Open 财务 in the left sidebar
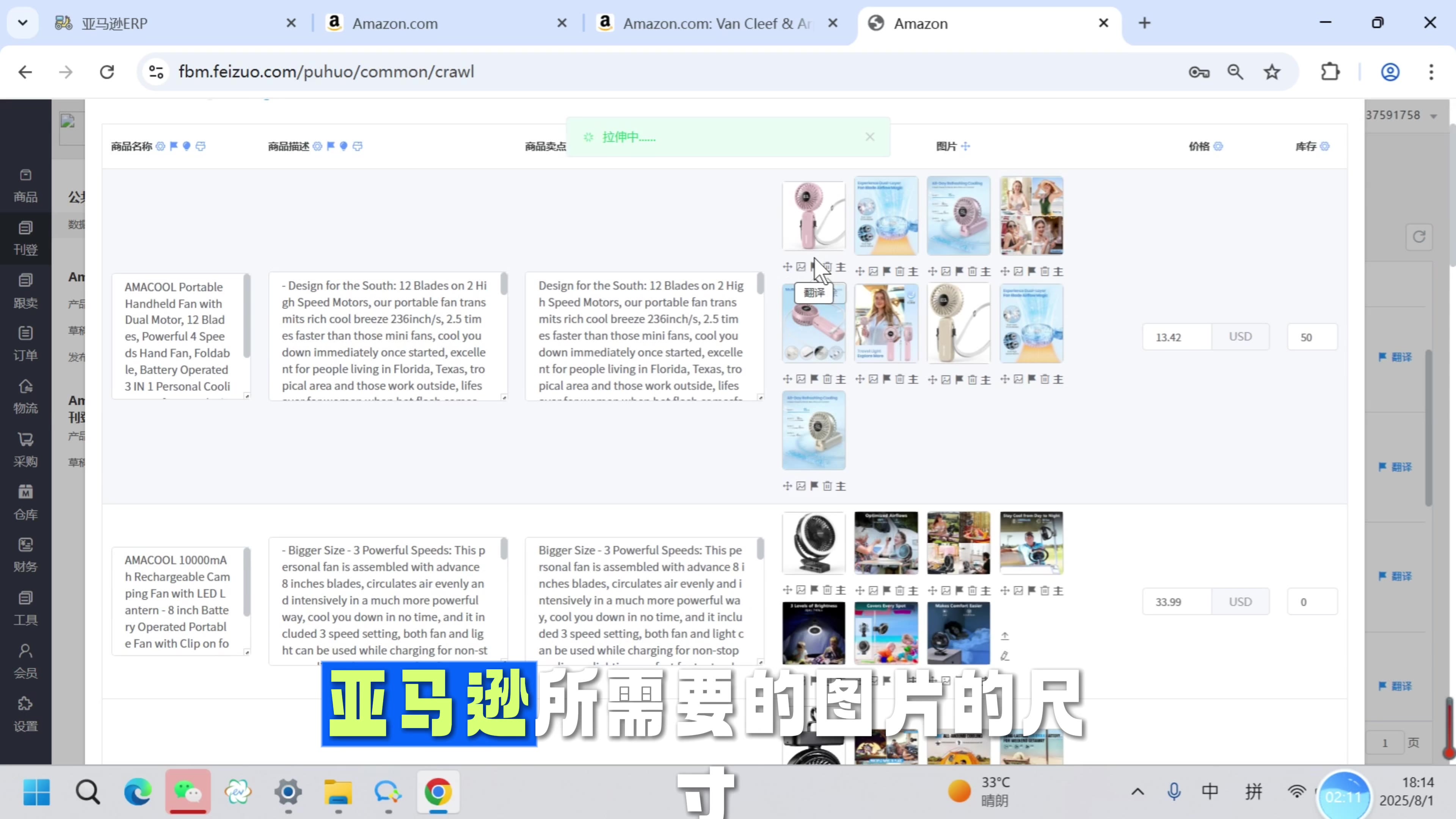The height and width of the screenshot is (819, 1456). (x=25, y=555)
